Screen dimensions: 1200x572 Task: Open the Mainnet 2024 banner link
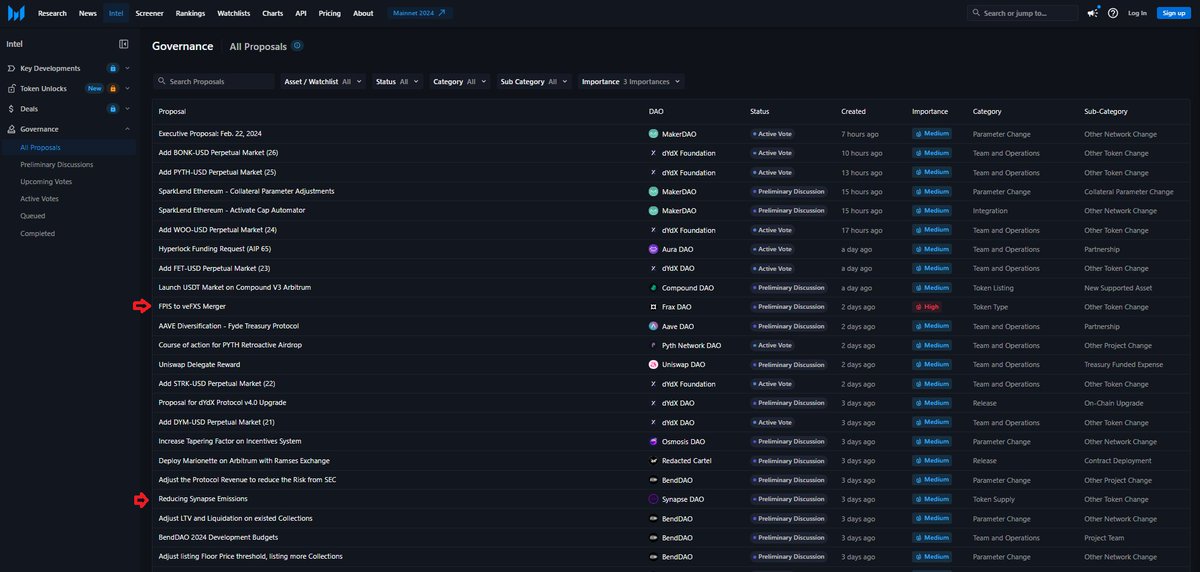coord(420,13)
